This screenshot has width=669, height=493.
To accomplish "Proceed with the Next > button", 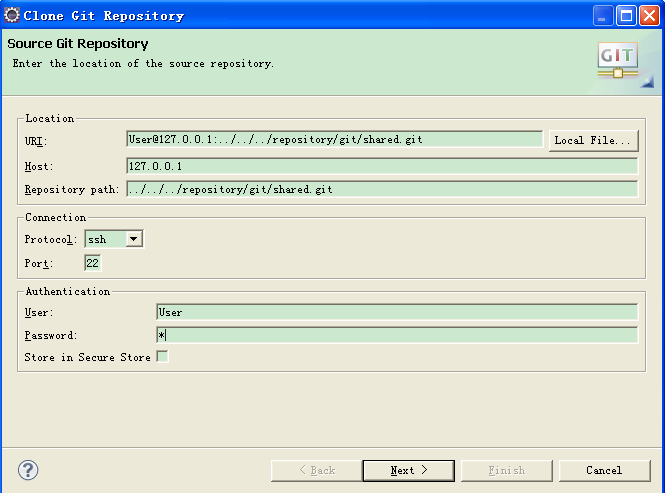I will (x=408, y=470).
